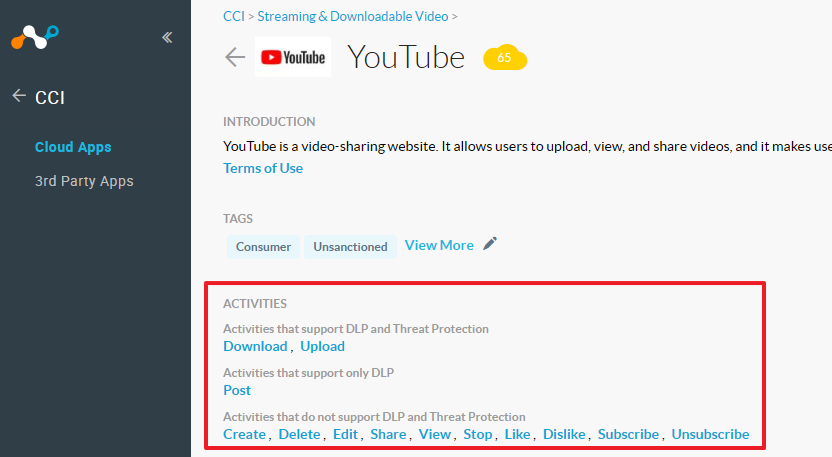Click 'Activities that support DLP and Threat Protection' label
Image resolution: width=832 pixels, height=457 pixels.
pos(356,329)
